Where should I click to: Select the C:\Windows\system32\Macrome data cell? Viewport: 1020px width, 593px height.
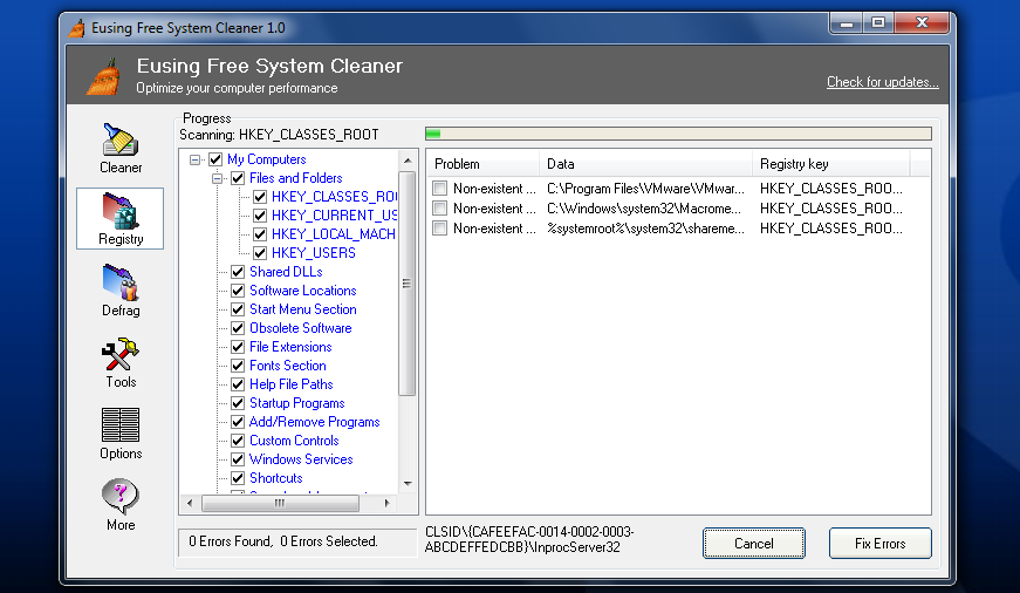click(644, 209)
